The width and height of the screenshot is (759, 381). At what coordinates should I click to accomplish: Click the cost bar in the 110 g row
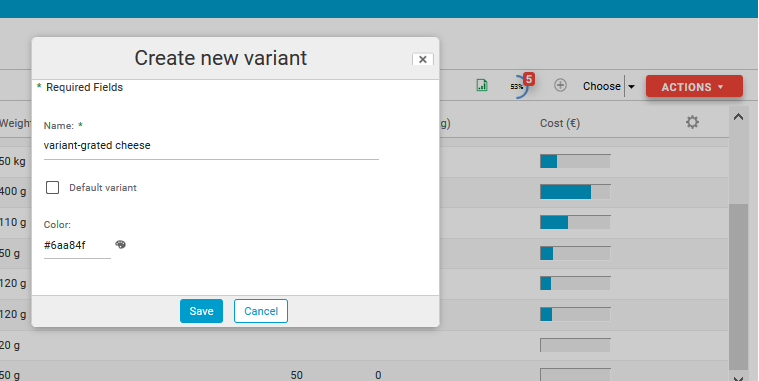575,222
